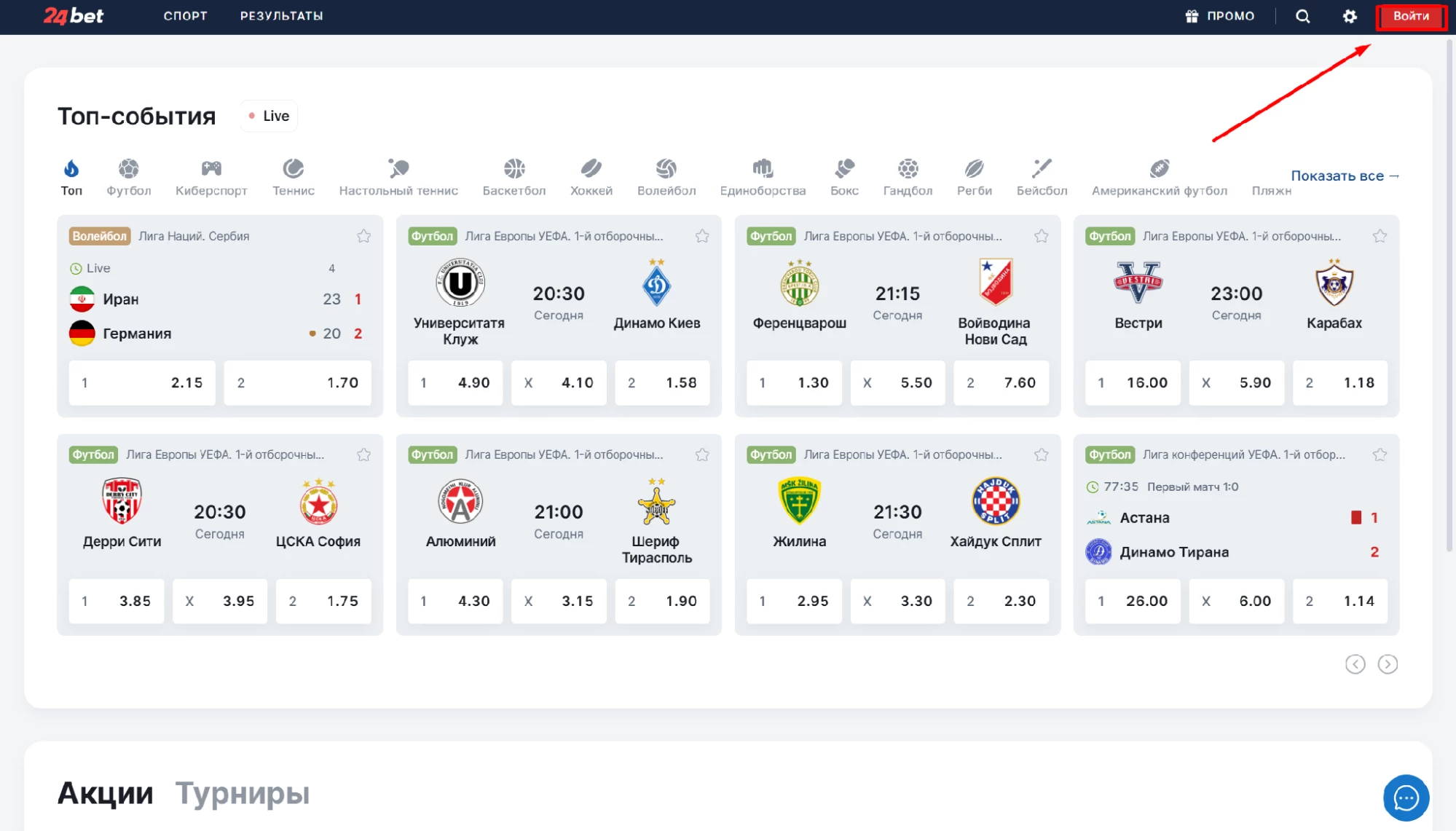1456x831 pixels.
Task: Expand sports list via Показать все
Action: tap(1345, 176)
